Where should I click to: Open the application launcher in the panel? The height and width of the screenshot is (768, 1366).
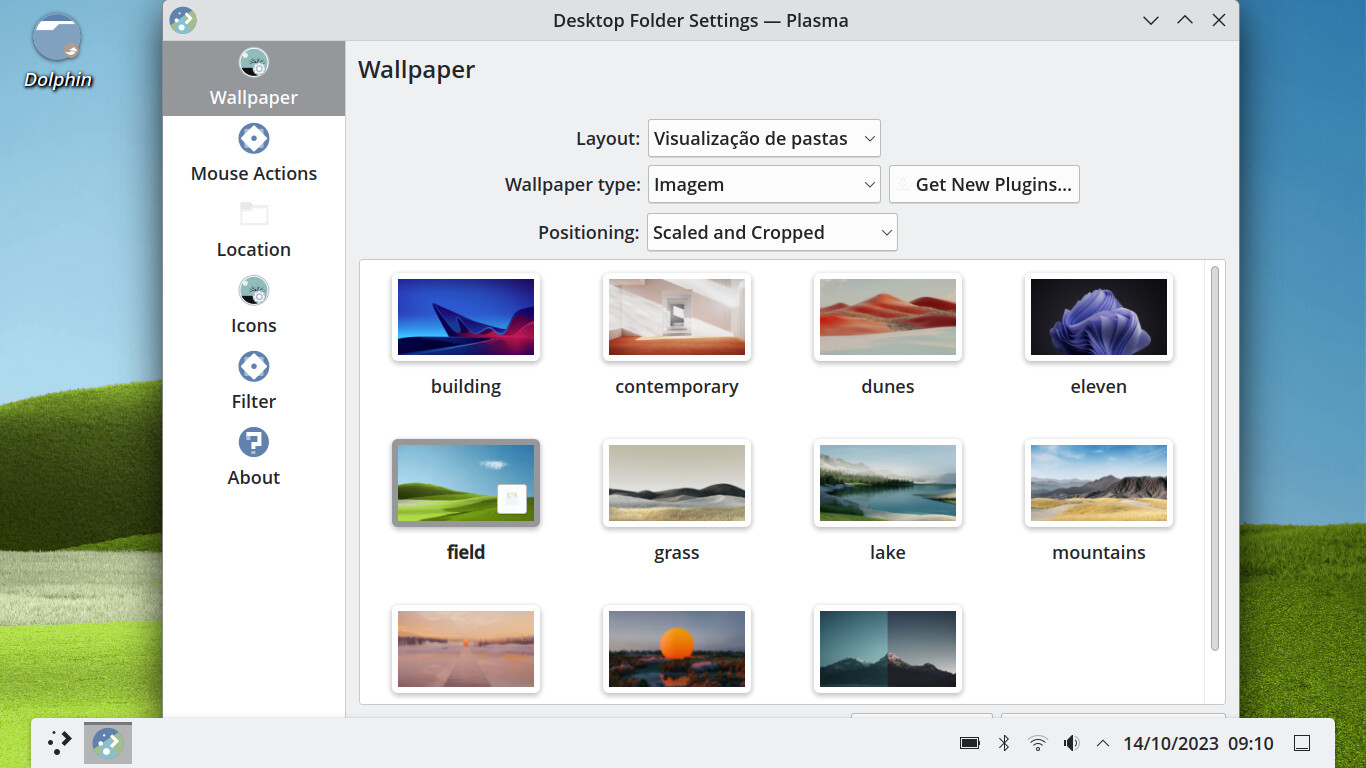click(x=60, y=743)
